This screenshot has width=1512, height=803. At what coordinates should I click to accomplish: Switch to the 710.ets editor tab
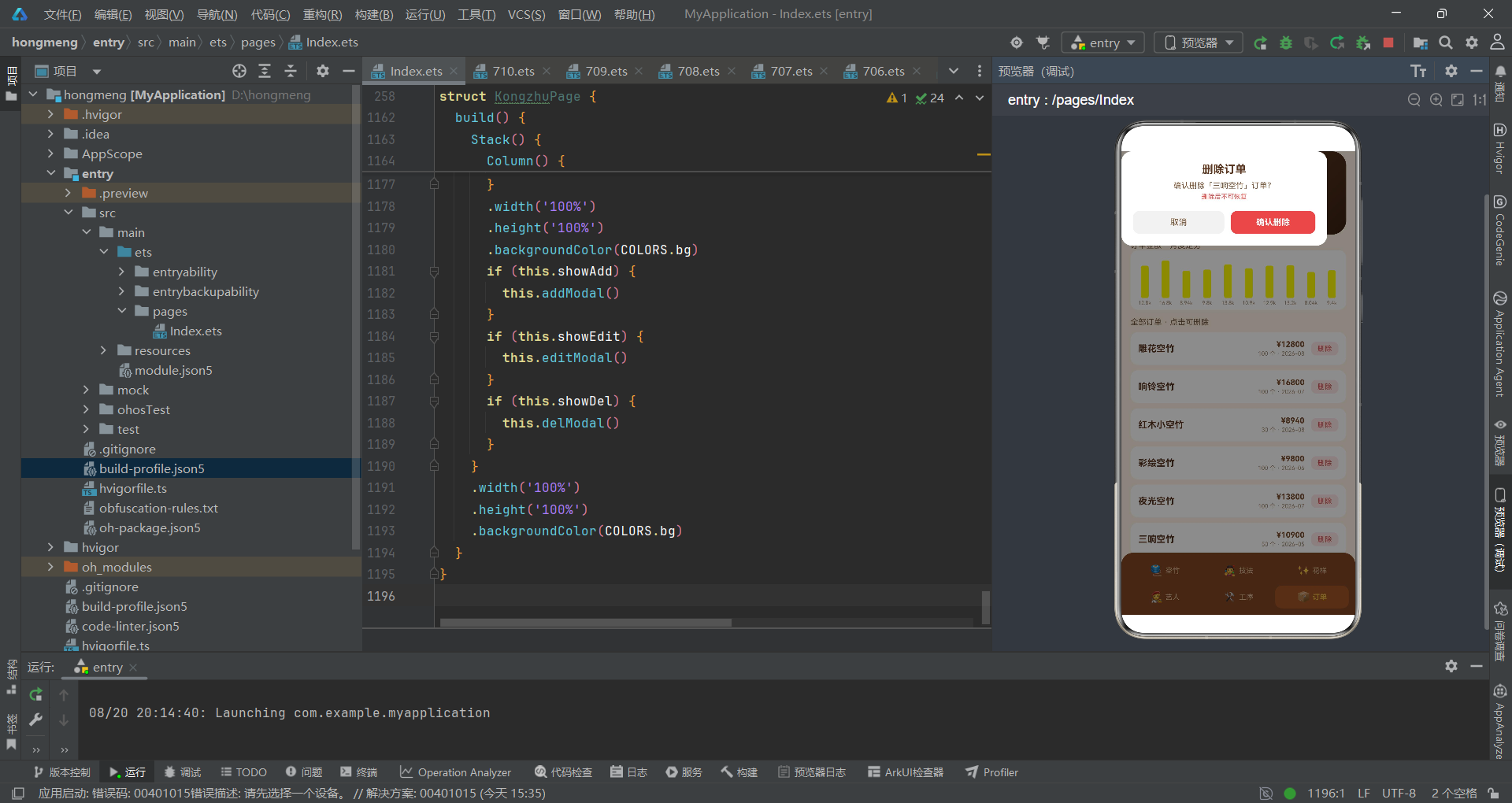pos(513,71)
